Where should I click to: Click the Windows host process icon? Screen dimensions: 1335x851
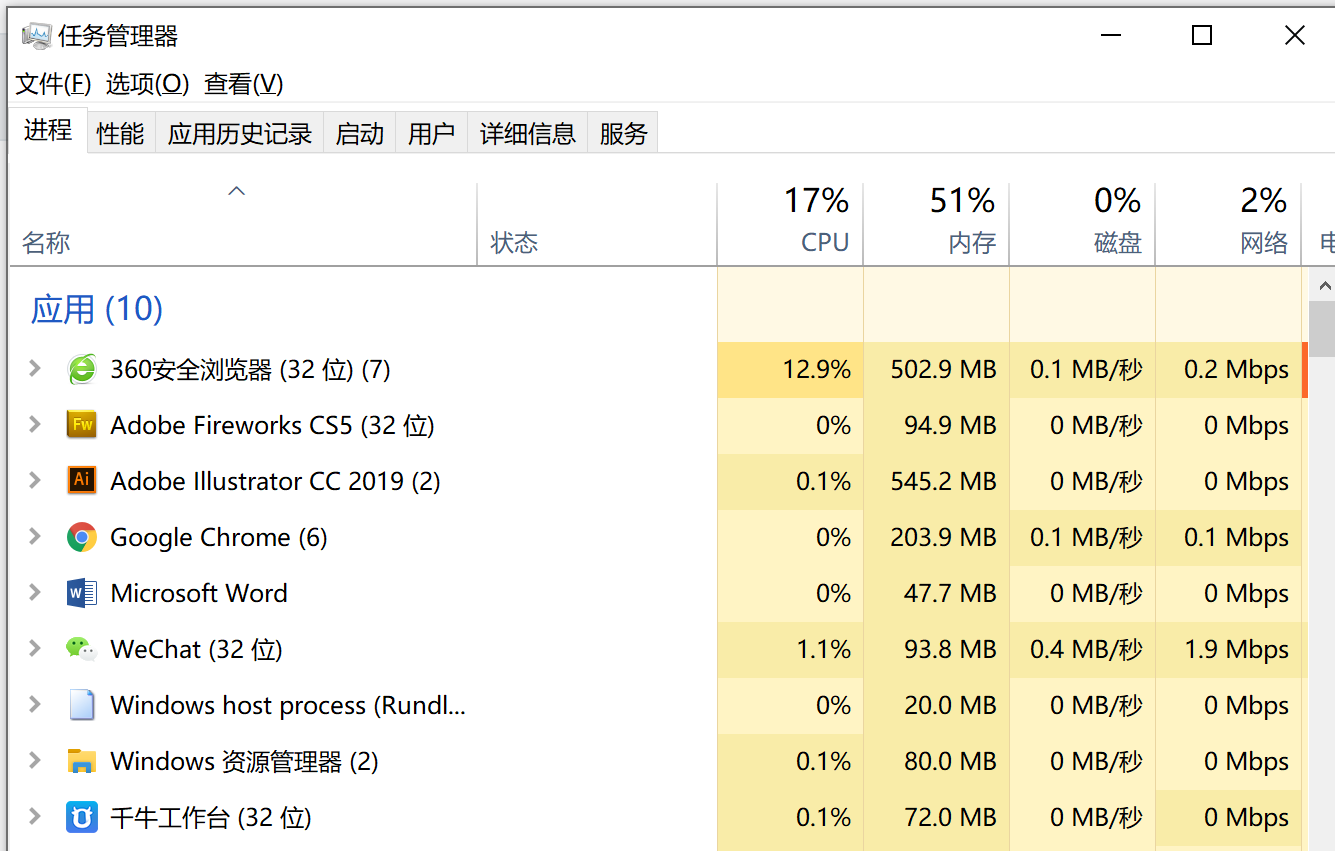tap(82, 705)
